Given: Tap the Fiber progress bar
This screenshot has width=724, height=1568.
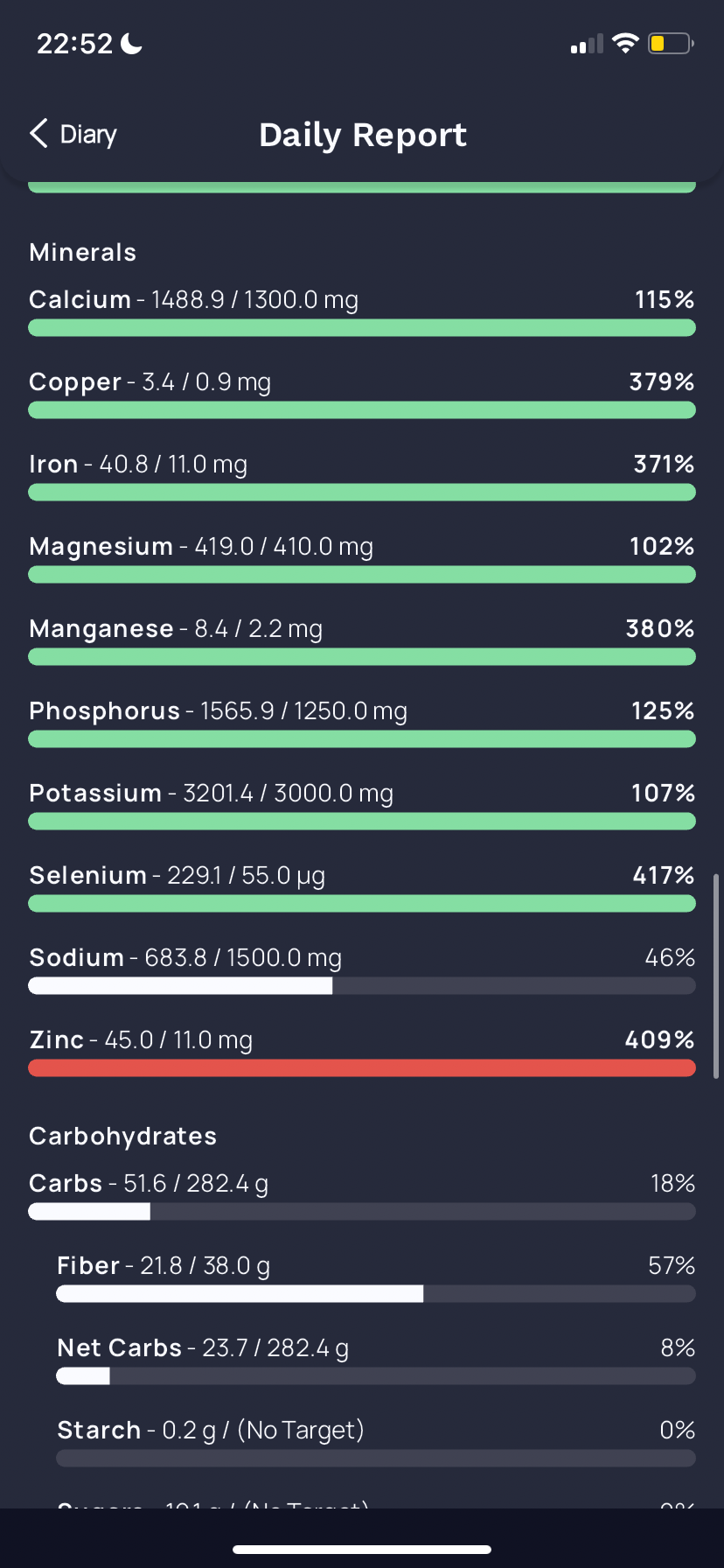Looking at the screenshot, I should coord(375,1294).
